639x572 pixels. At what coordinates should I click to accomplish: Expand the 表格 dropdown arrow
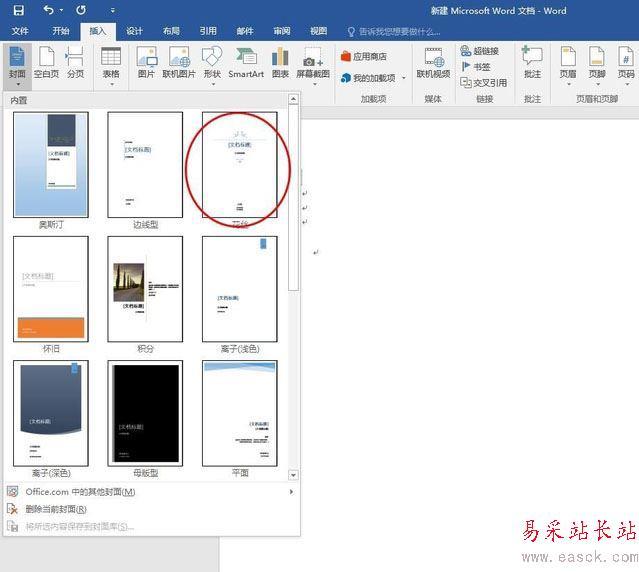point(112,84)
